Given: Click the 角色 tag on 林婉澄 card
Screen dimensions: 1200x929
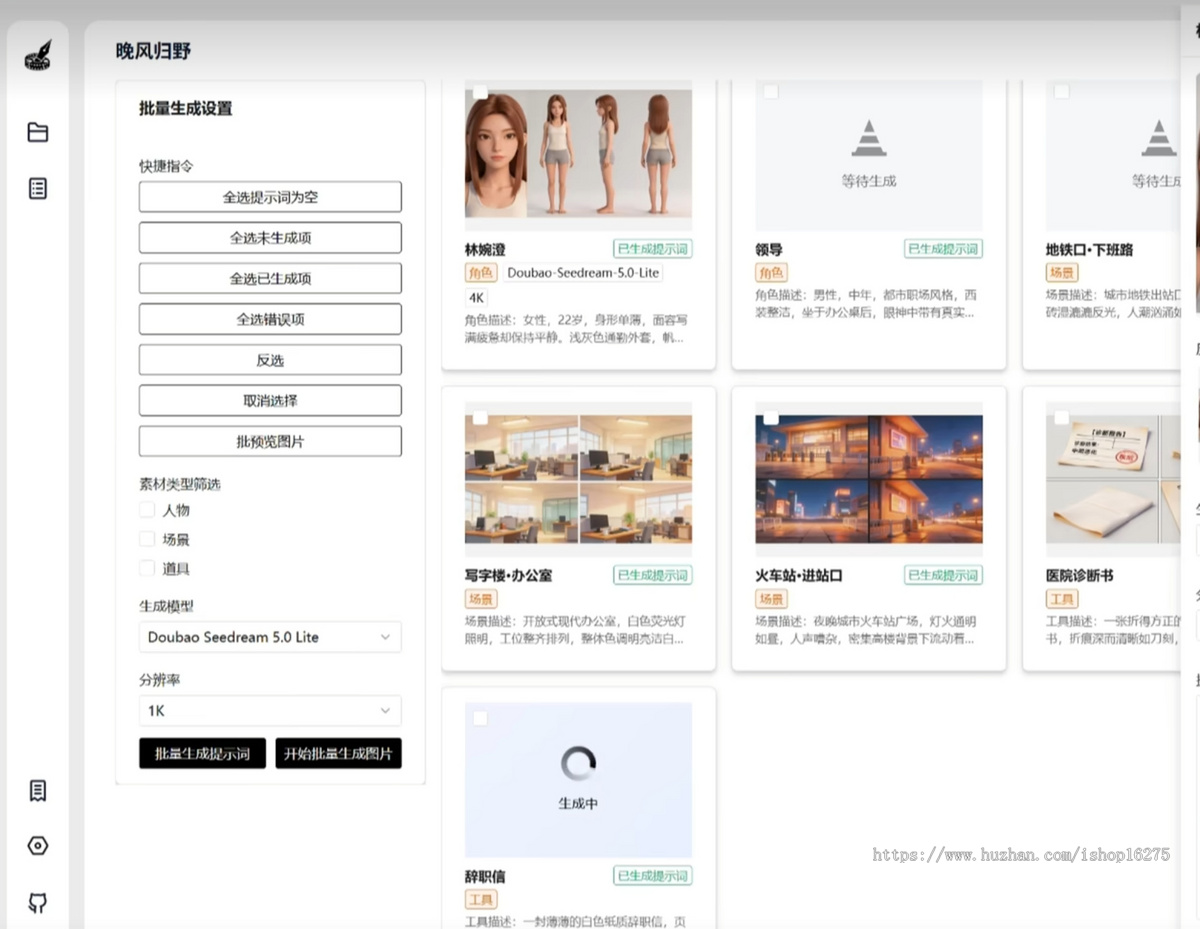Looking at the screenshot, I should 481,273.
